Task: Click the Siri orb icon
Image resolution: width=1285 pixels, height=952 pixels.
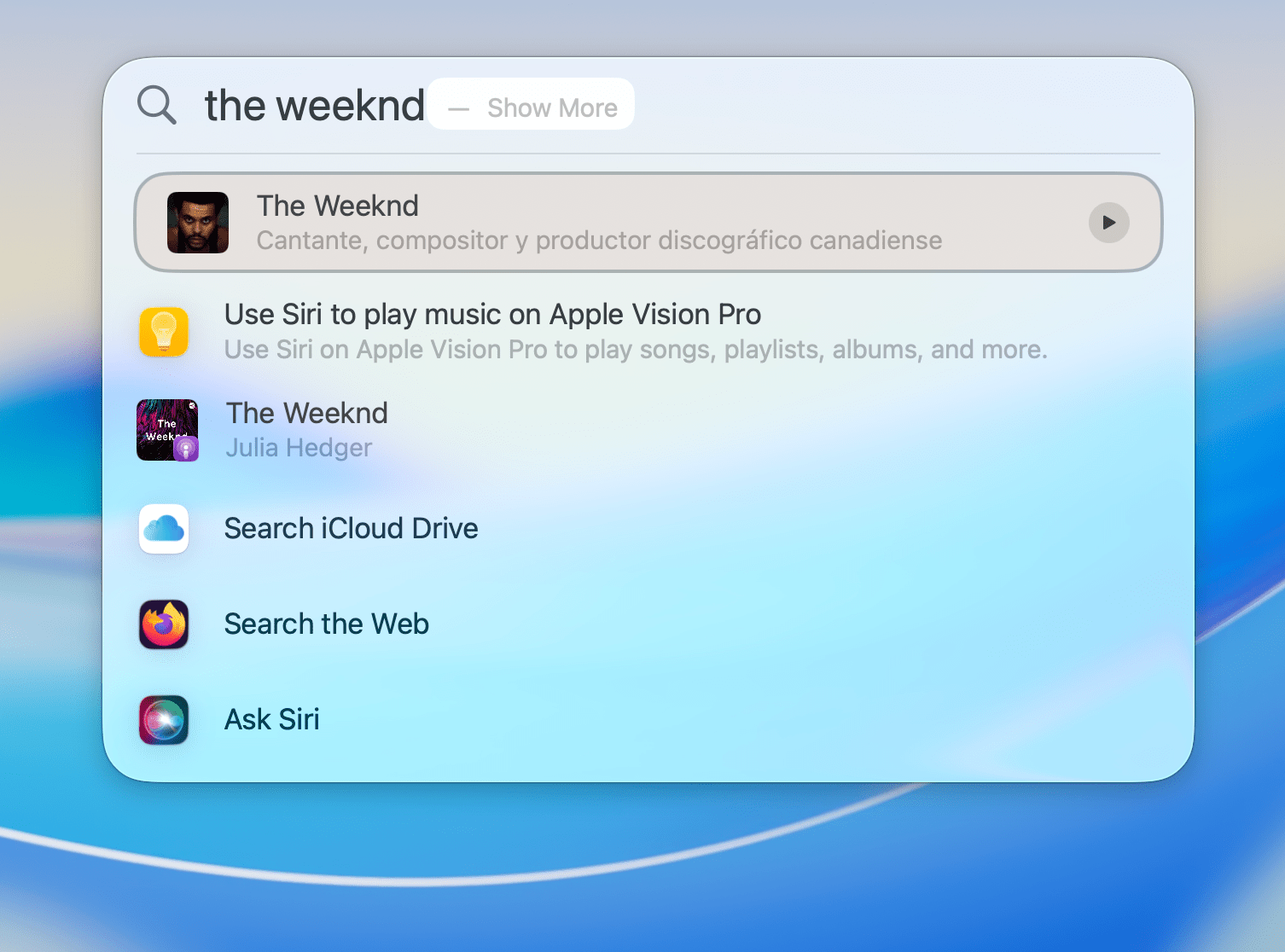Action: tap(164, 720)
